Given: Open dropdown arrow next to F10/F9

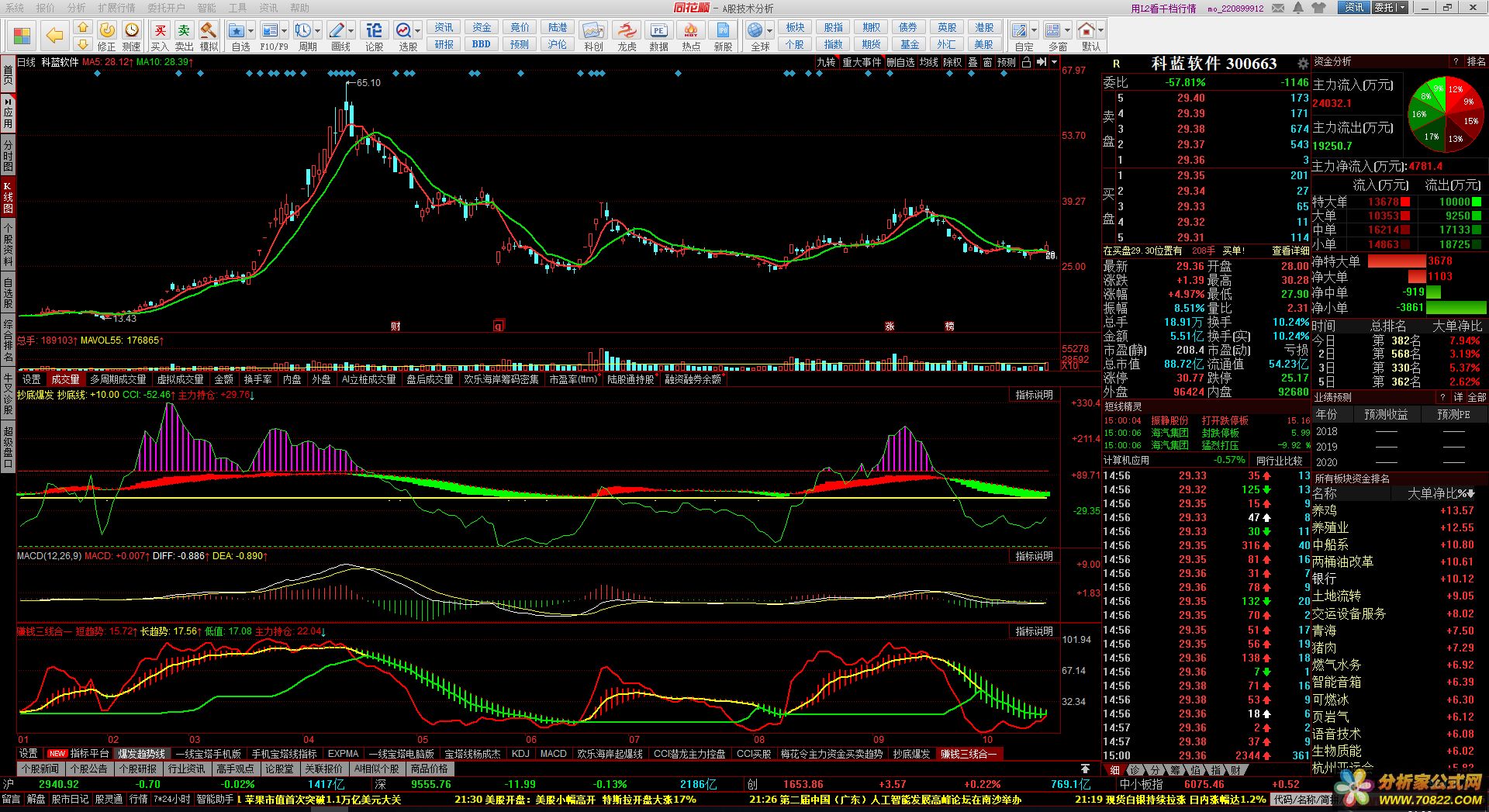Looking at the screenshot, I should [284, 31].
